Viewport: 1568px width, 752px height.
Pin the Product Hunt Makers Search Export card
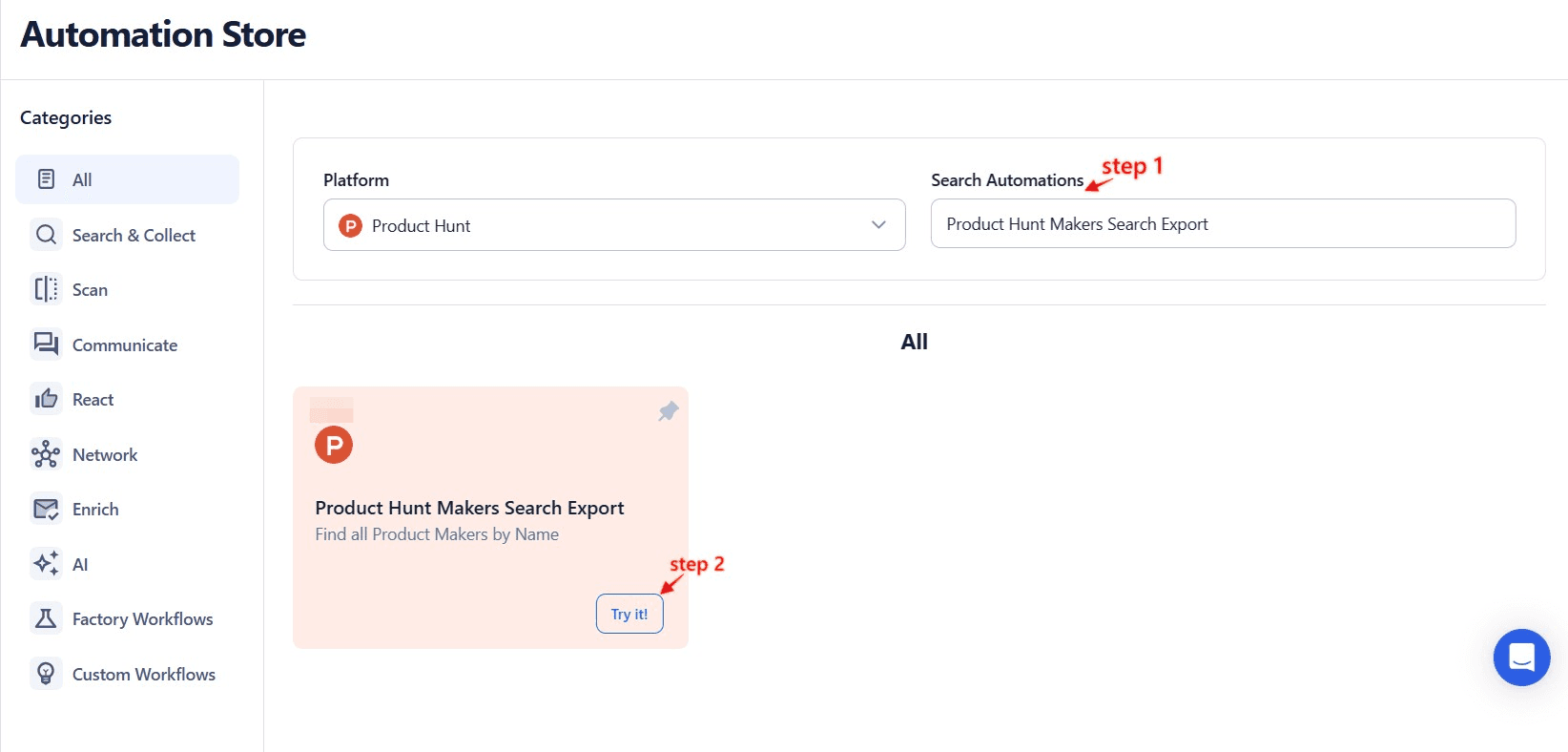point(668,410)
